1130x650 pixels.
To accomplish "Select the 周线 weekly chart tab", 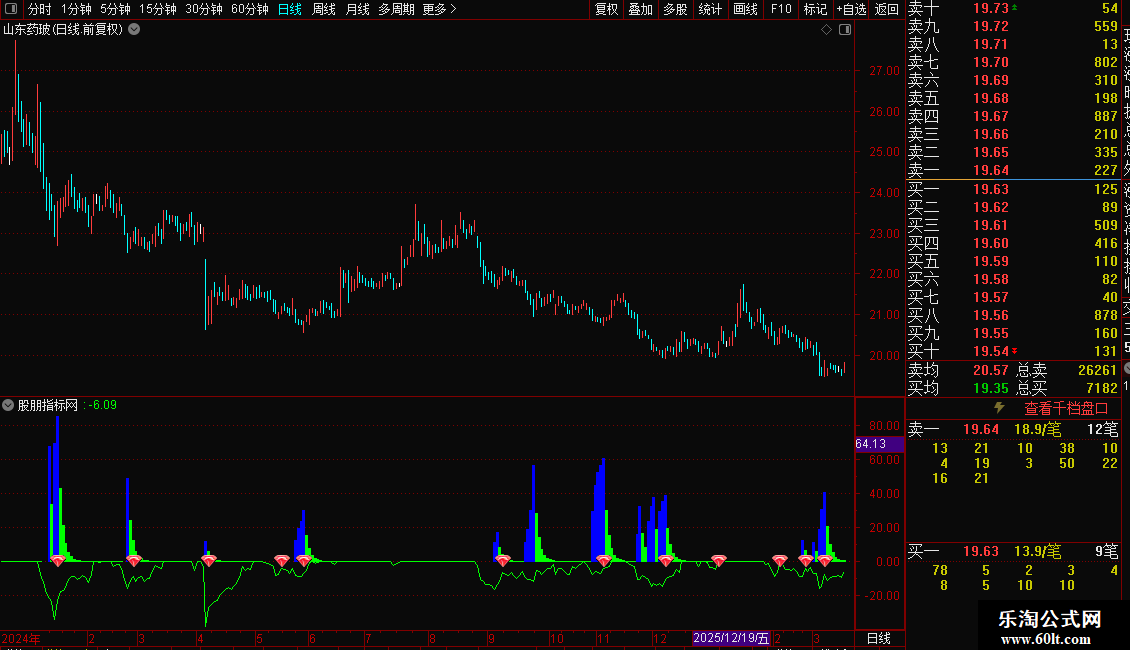I will pos(324,9).
